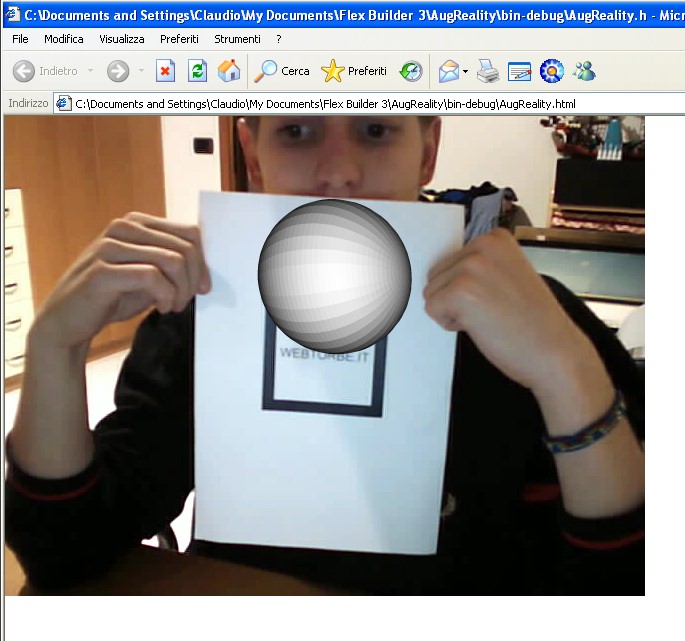Open the Strumenti menu
Image resolution: width=685 pixels, height=641 pixels.
coord(237,39)
